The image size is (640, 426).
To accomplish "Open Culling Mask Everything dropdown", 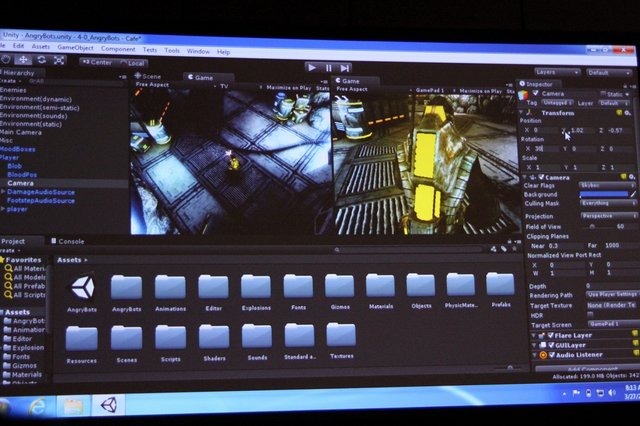I will 608,203.
